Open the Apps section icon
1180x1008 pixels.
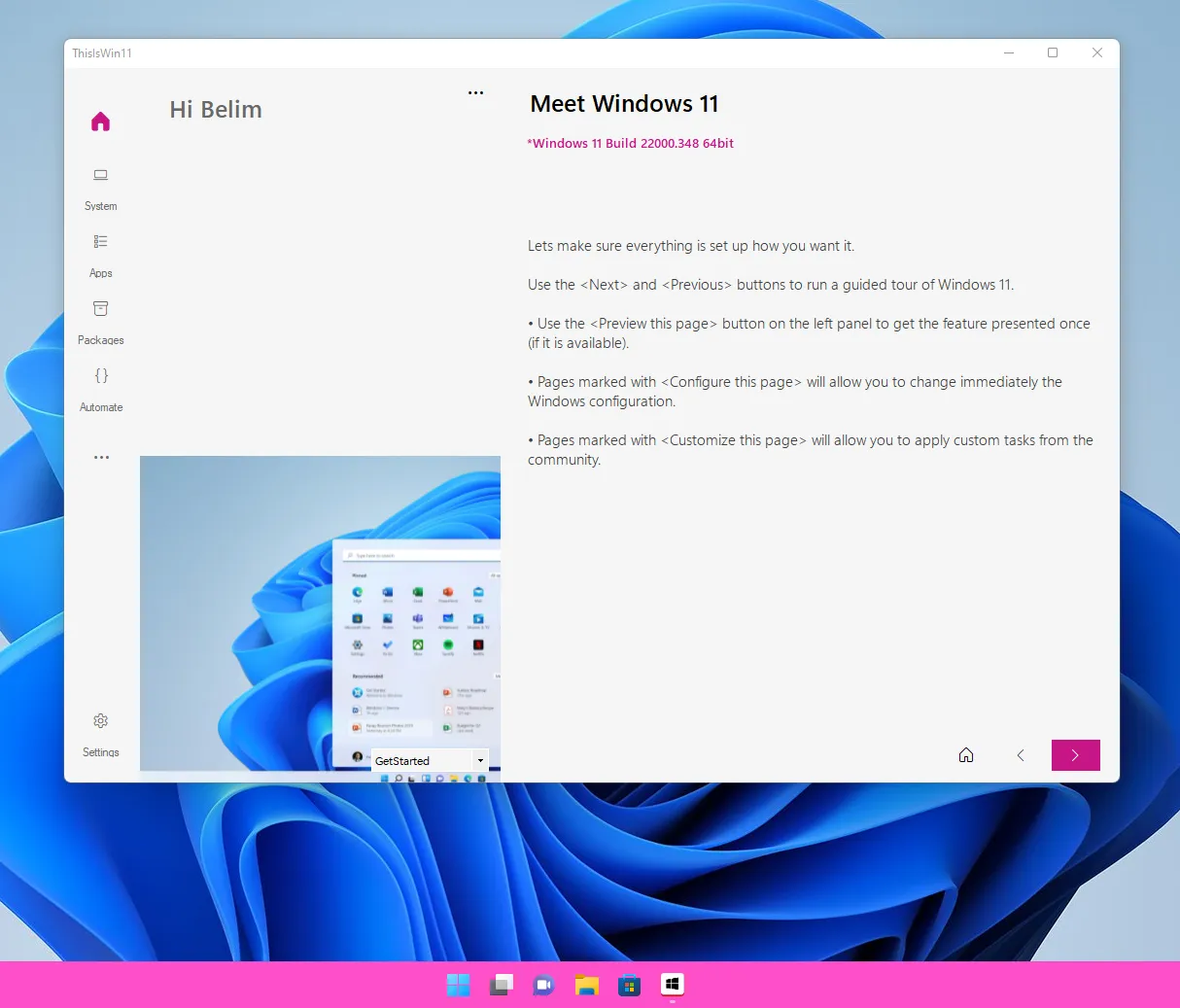click(x=100, y=241)
